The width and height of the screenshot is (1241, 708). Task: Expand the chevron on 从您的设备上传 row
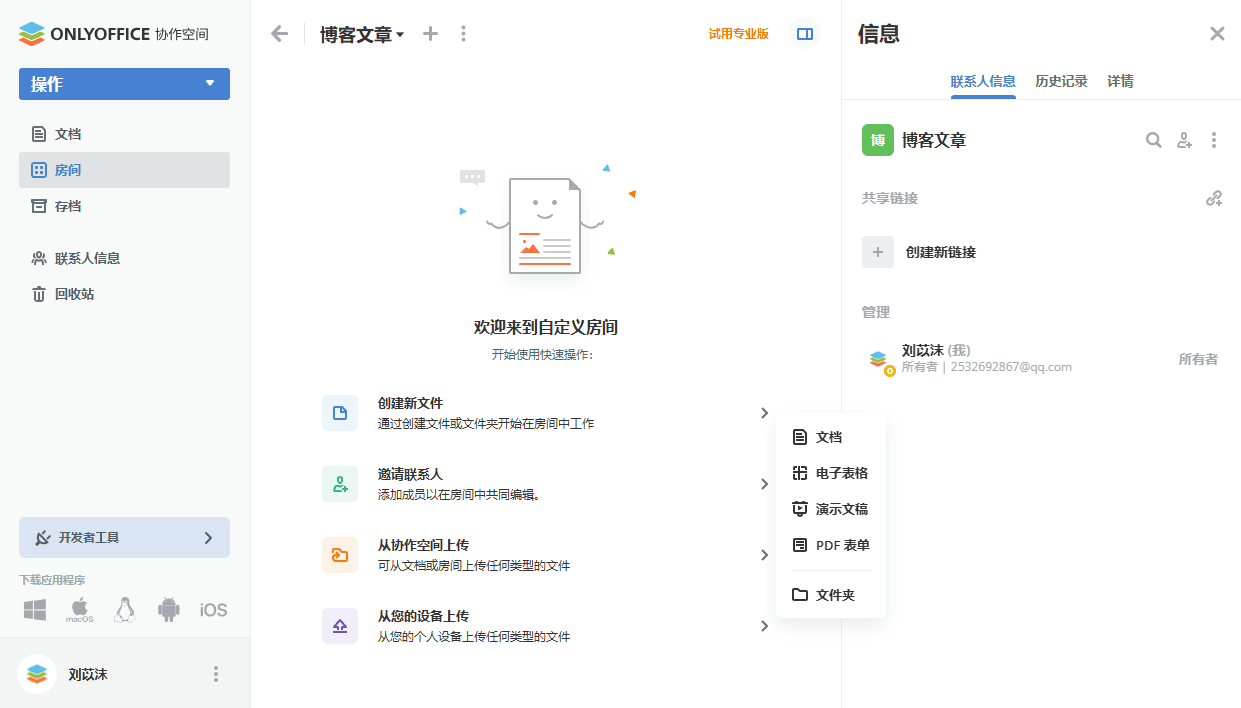[x=764, y=626]
